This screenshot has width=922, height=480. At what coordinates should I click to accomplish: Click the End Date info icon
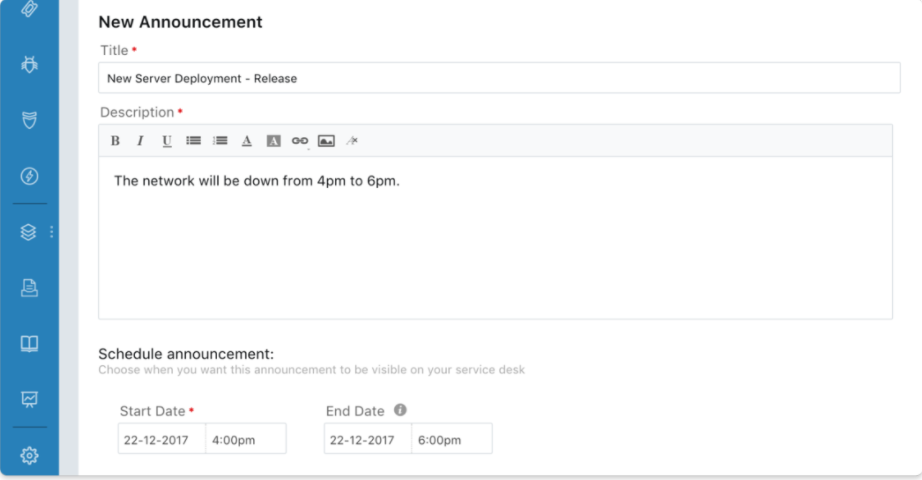click(x=400, y=410)
